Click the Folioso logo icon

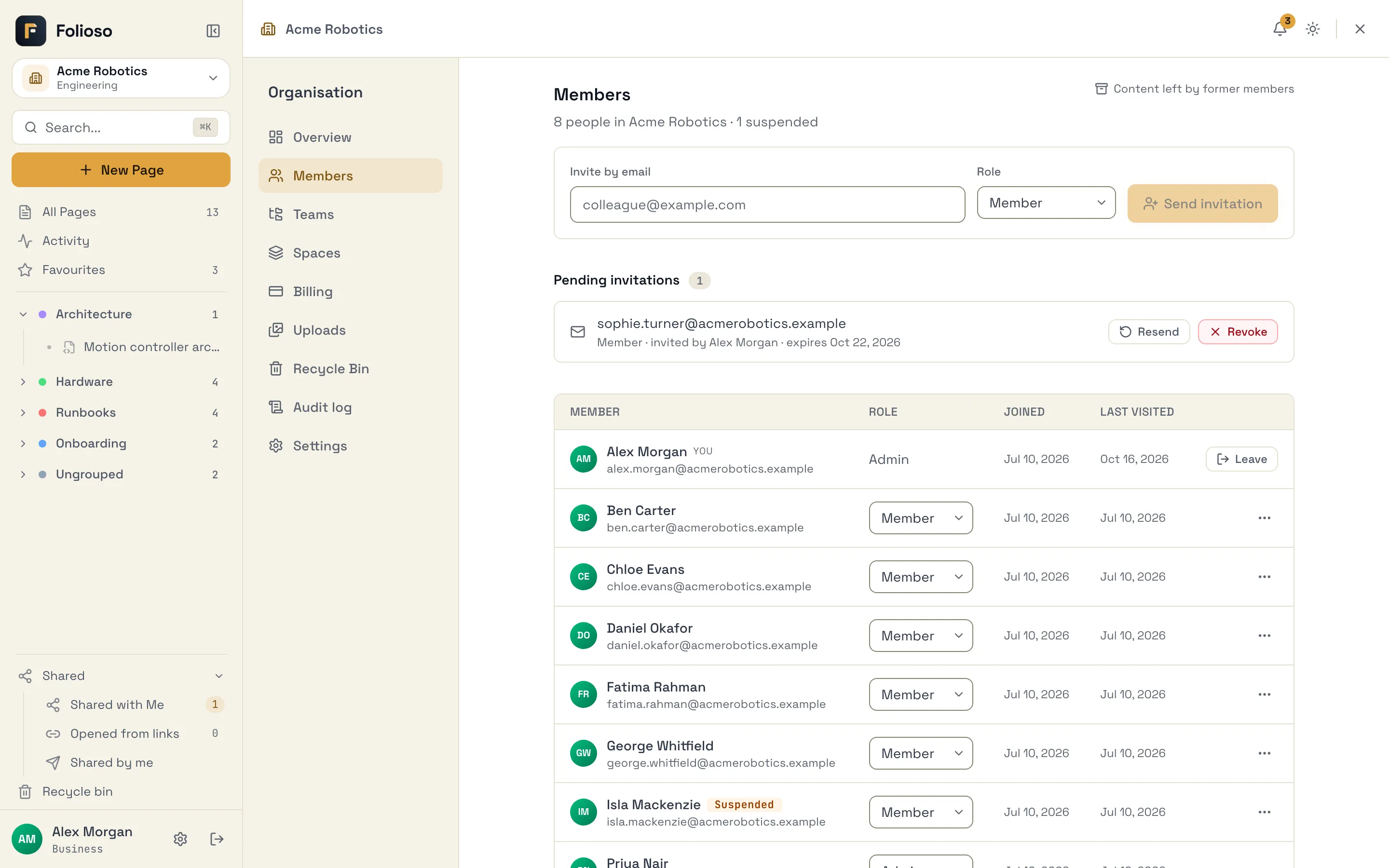point(31,30)
